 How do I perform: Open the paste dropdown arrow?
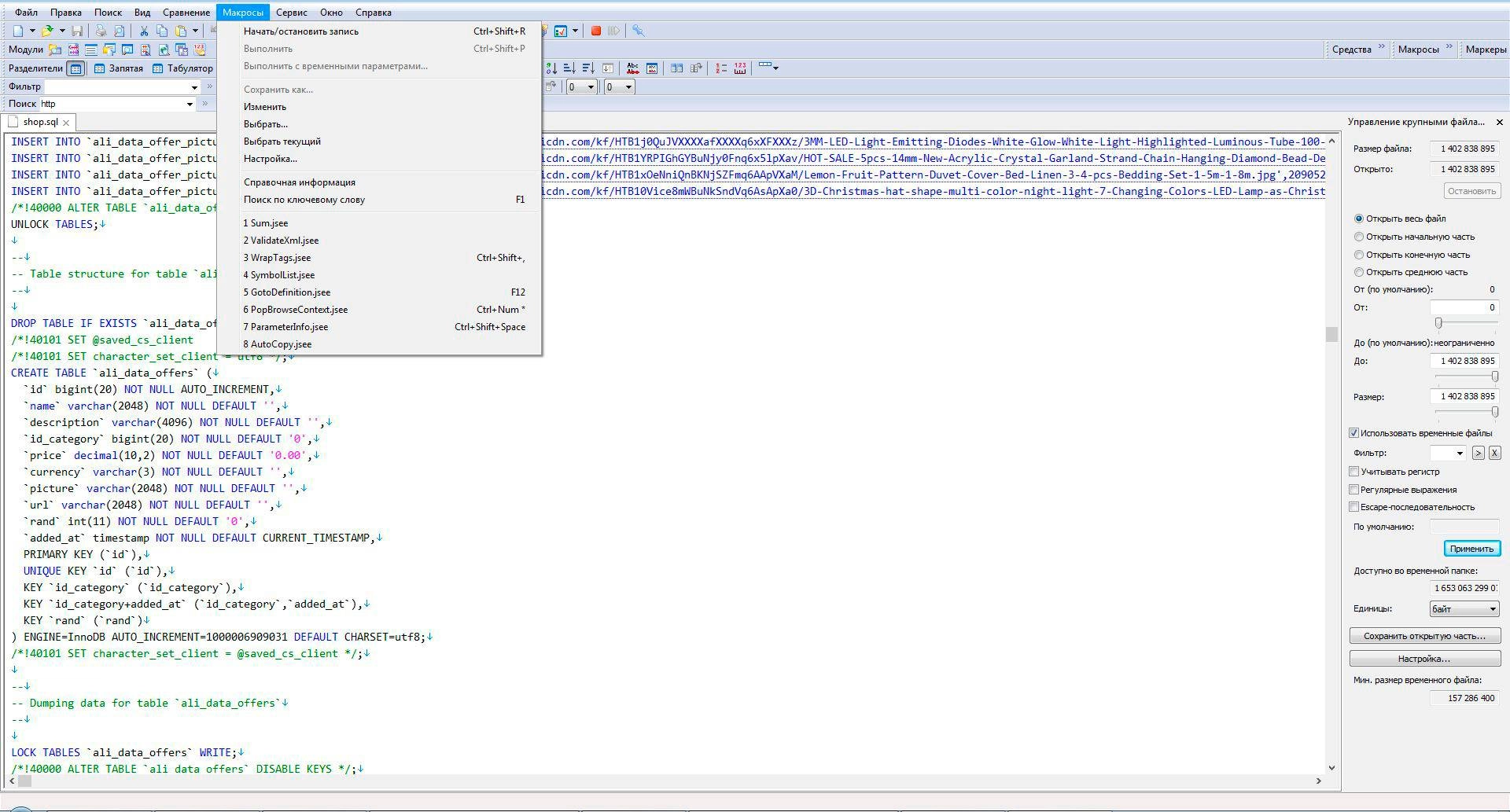195,31
